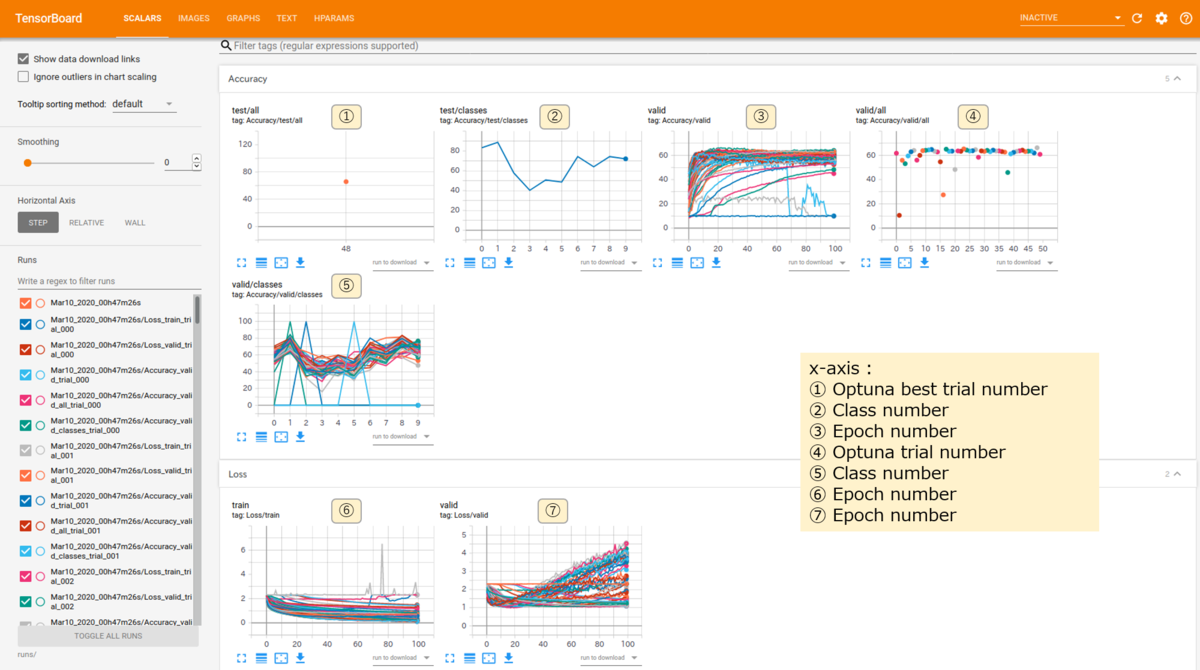
Task: Open the HPARAMS tab
Action: 333,17
